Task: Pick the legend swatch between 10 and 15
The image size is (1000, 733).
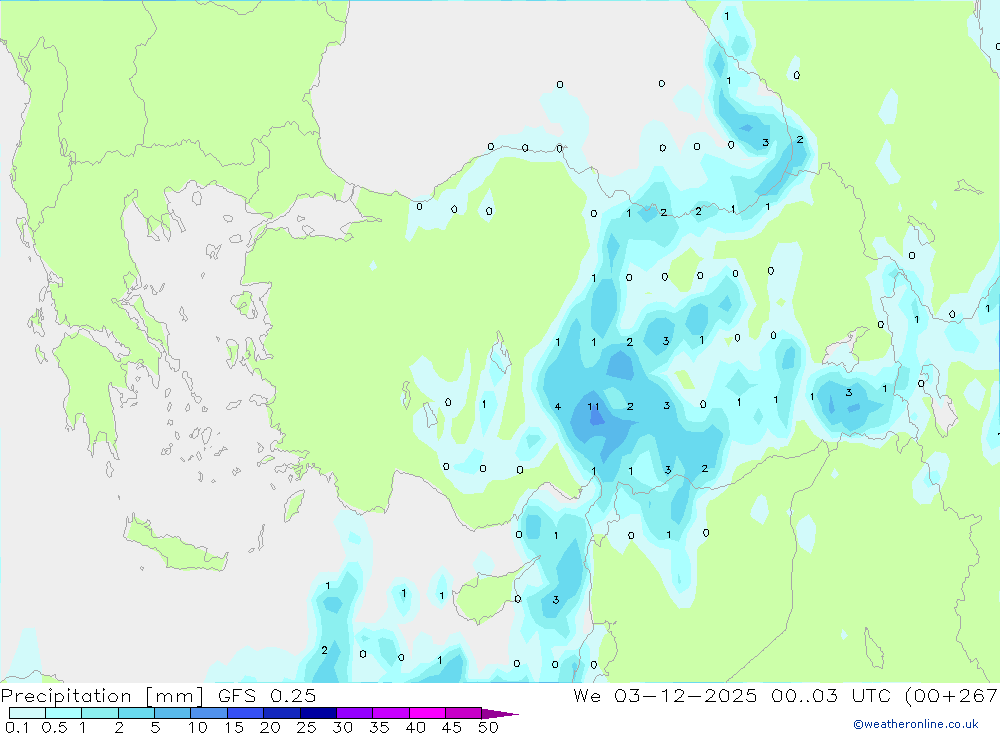Action: [x=209, y=713]
